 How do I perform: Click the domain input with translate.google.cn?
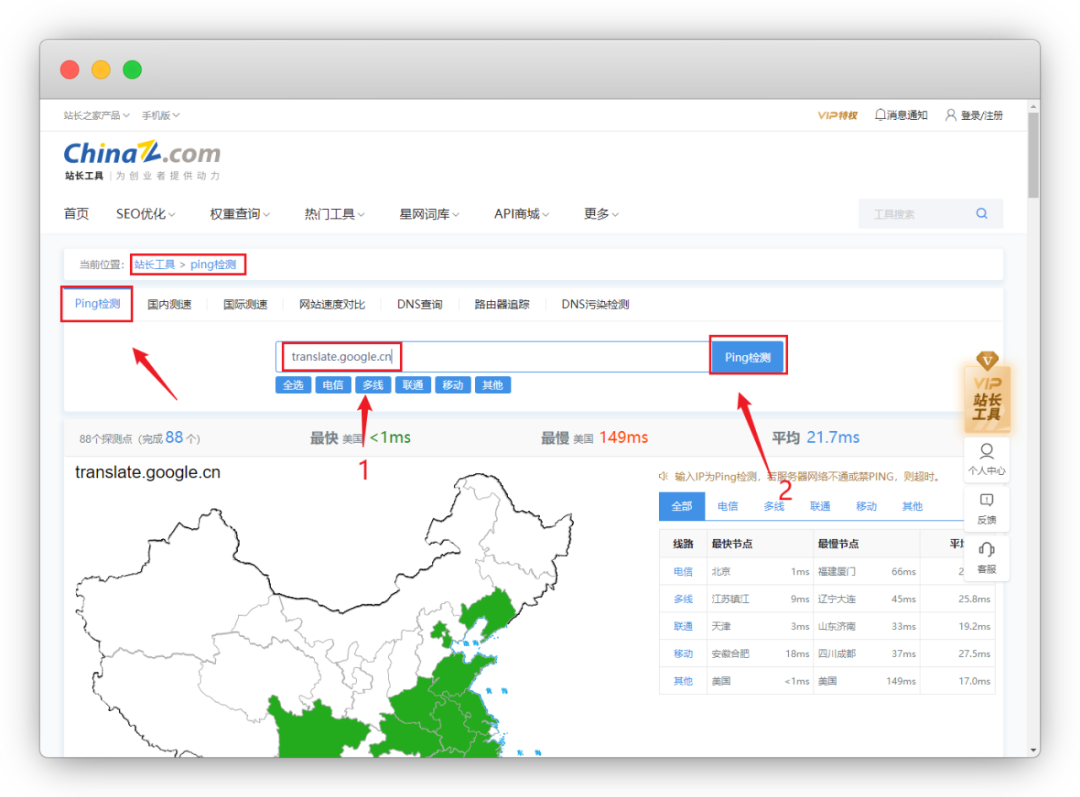[x=492, y=356]
